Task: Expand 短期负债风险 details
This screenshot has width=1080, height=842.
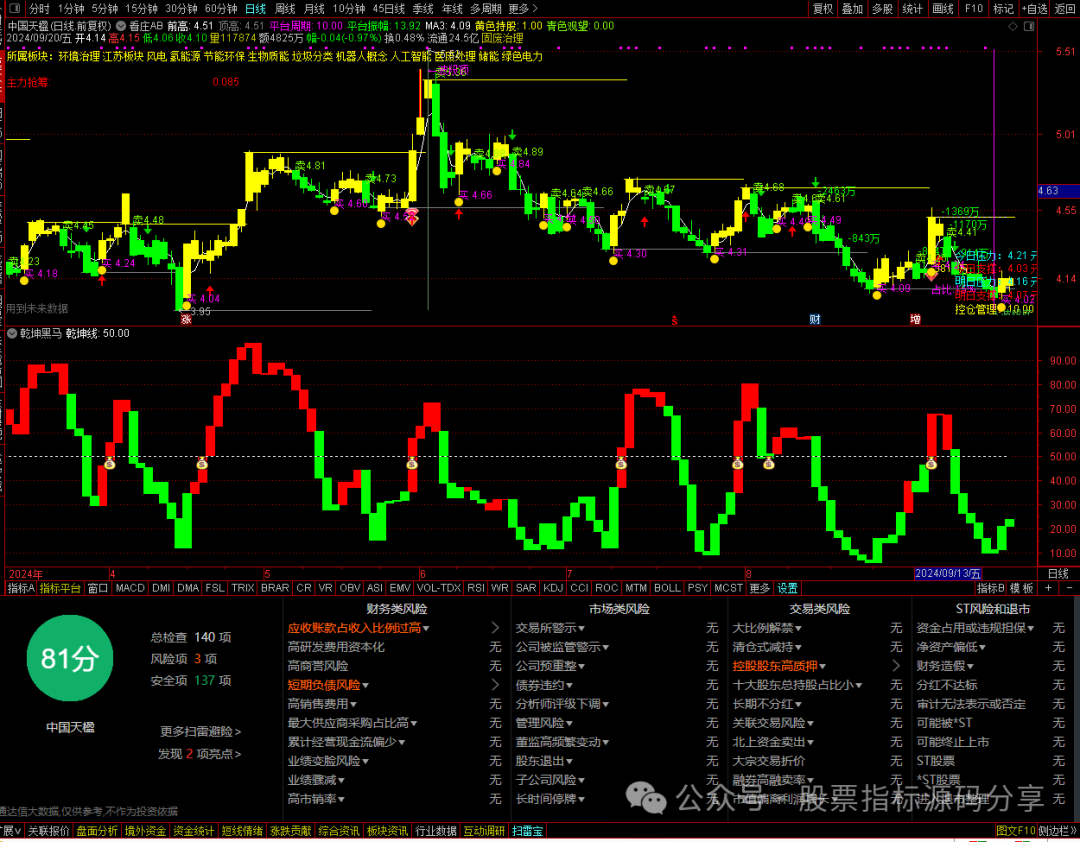Action: 328,685
